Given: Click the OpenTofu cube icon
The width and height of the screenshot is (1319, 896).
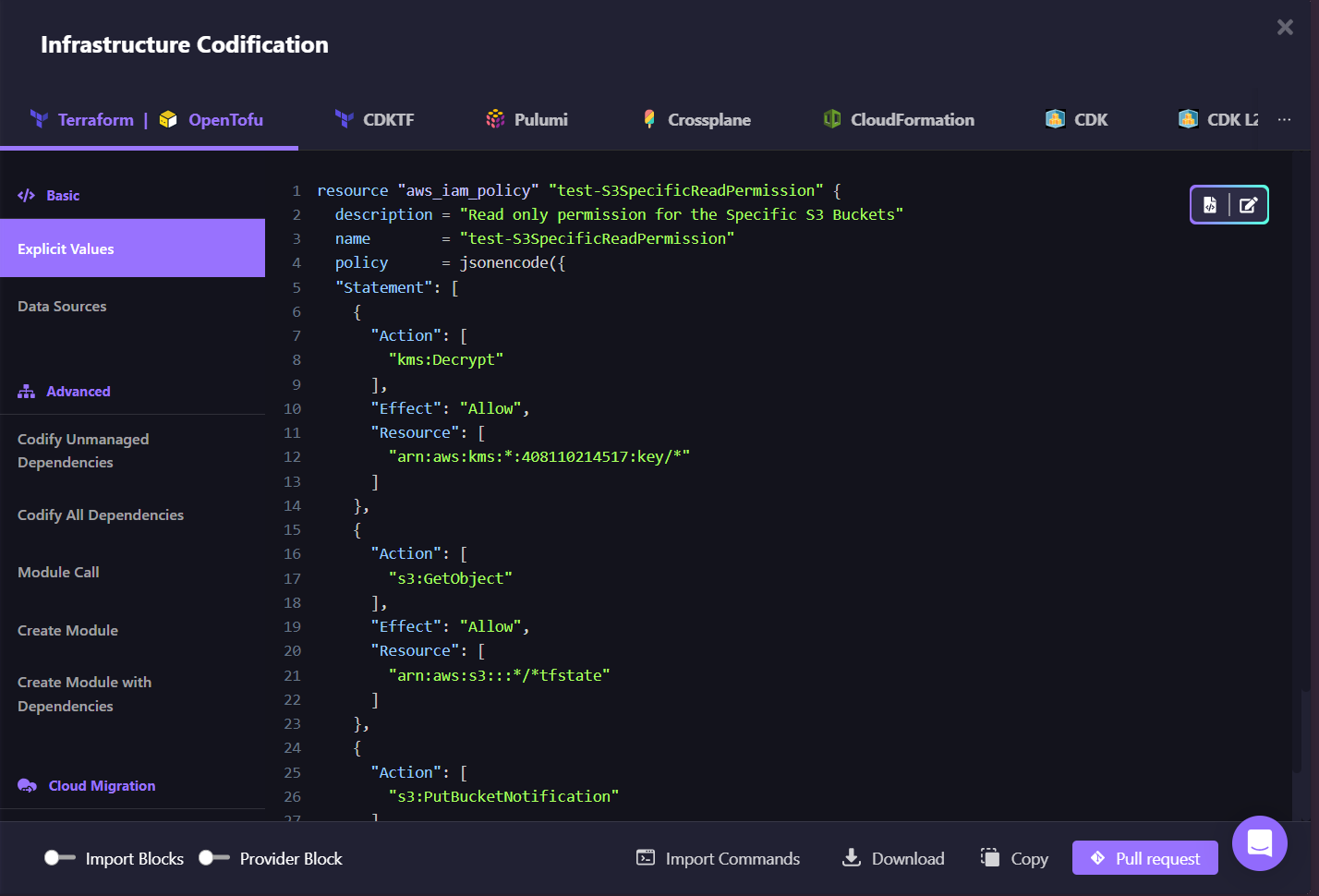Looking at the screenshot, I should pyautogui.click(x=168, y=118).
